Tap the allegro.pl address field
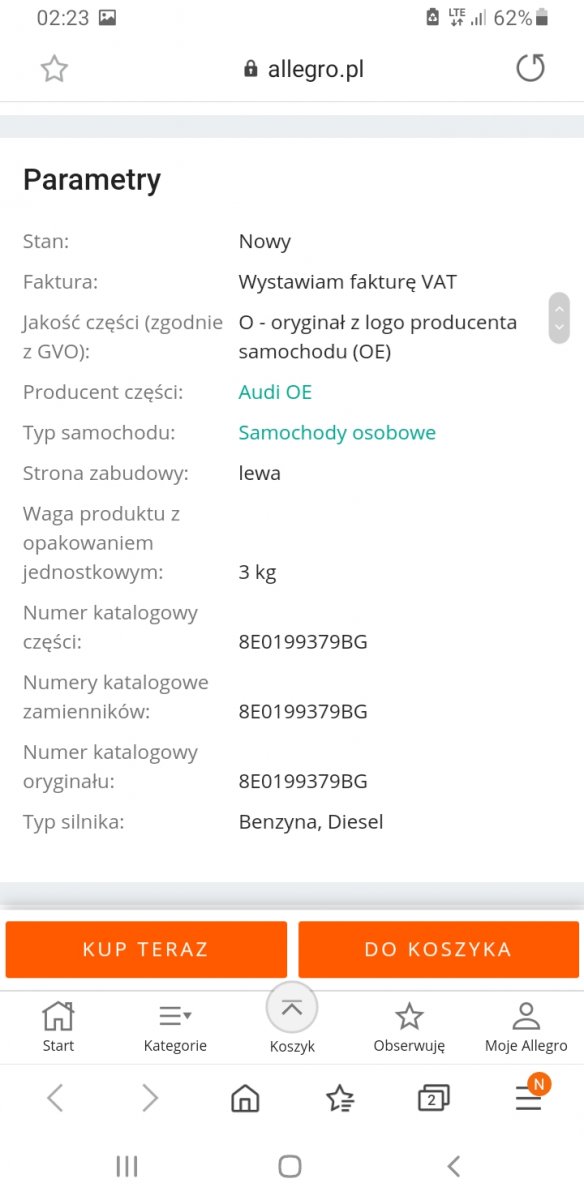The width and height of the screenshot is (584, 1200). pyautogui.click(x=304, y=69)
